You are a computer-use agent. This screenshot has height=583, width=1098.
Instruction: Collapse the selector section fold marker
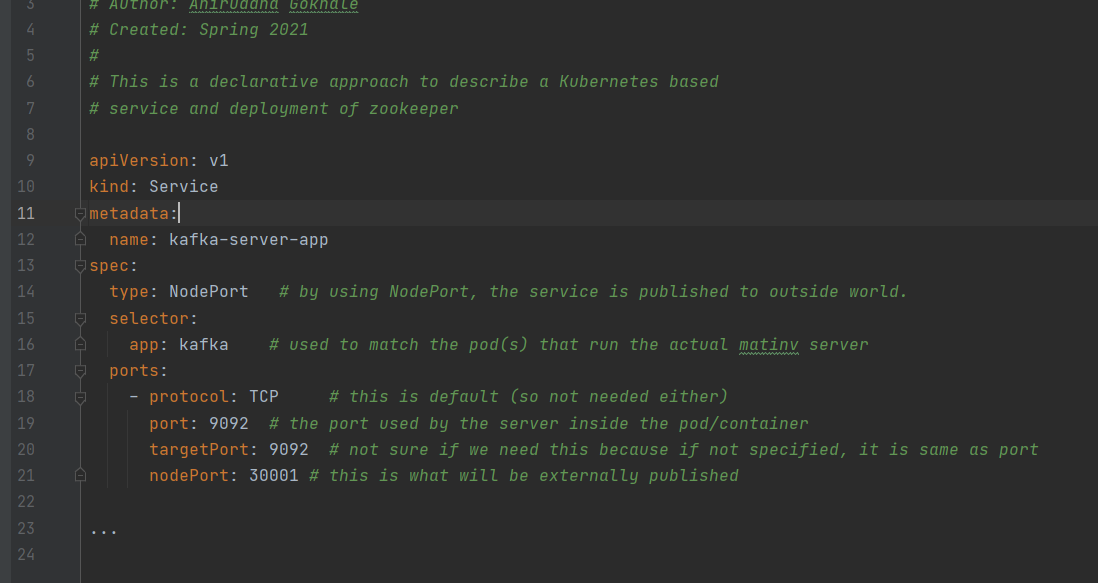pos(80,318)
